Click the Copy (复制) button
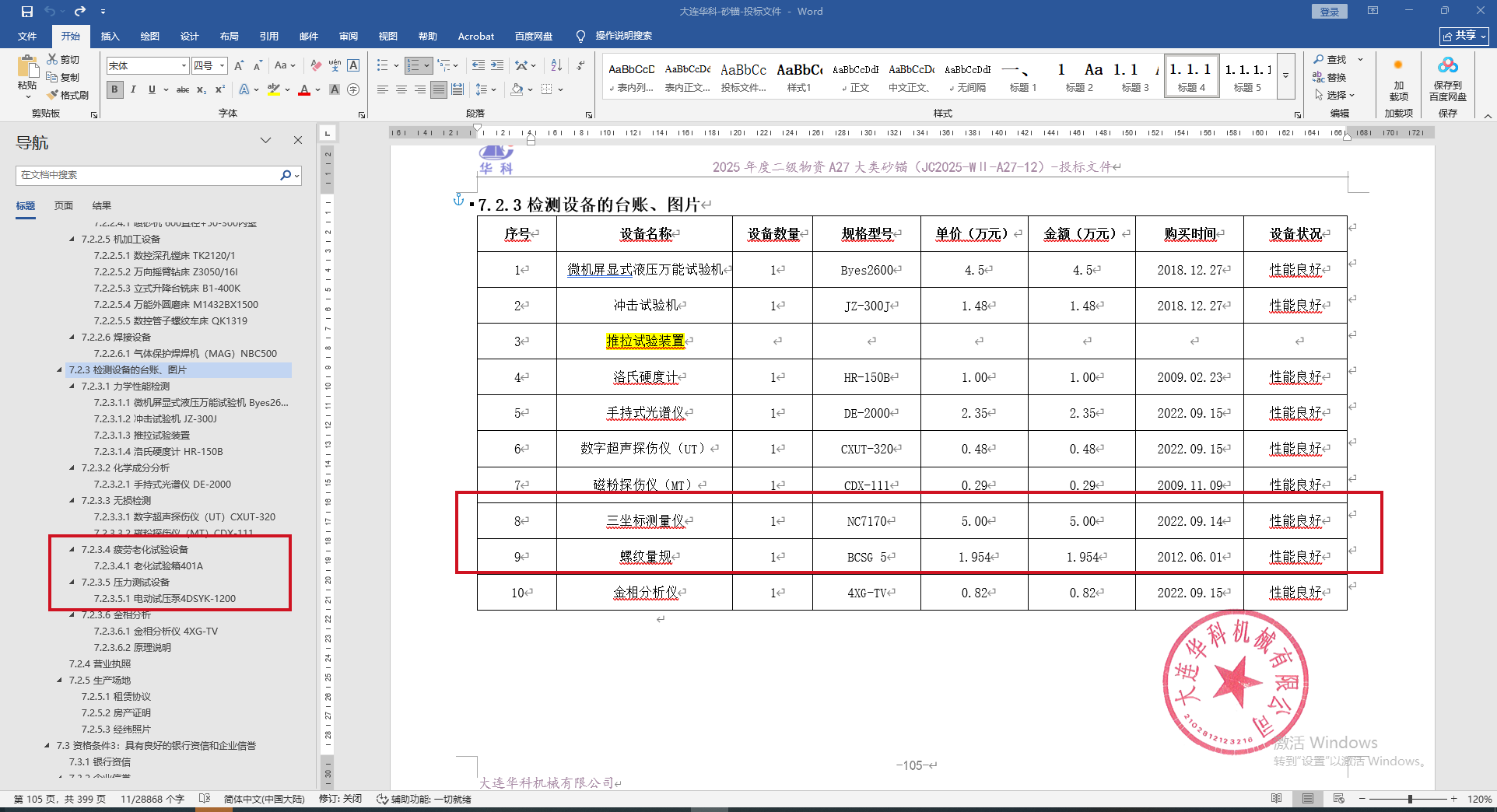 tap(63, 77)
